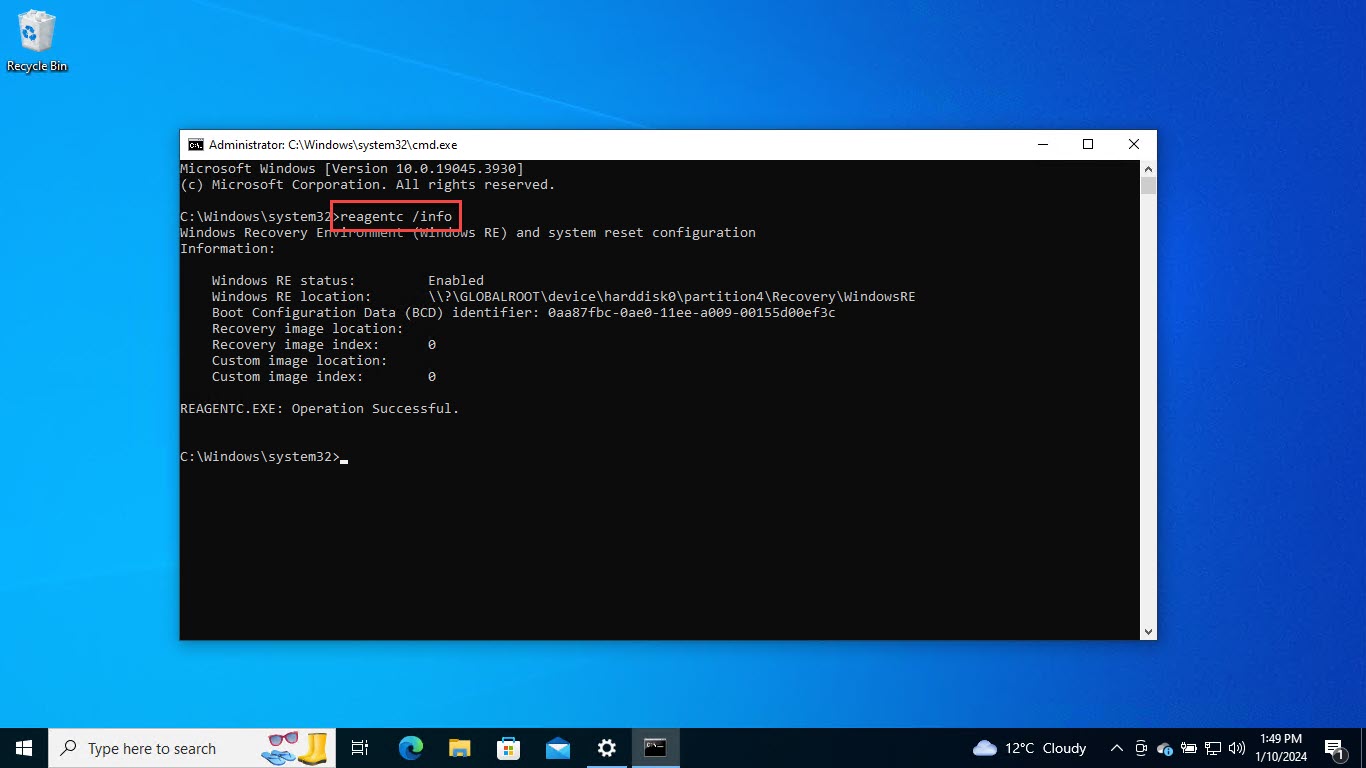Open network settings tray icon
The image size is (1366, 768).
pos(1213,748)
